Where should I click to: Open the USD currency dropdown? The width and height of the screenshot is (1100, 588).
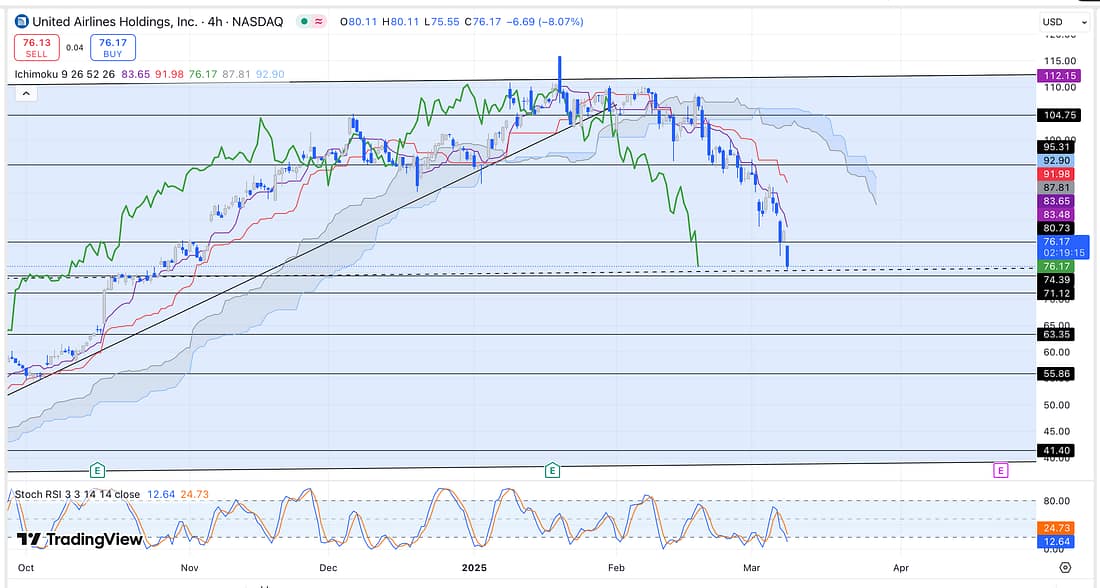coord(1064,21)
